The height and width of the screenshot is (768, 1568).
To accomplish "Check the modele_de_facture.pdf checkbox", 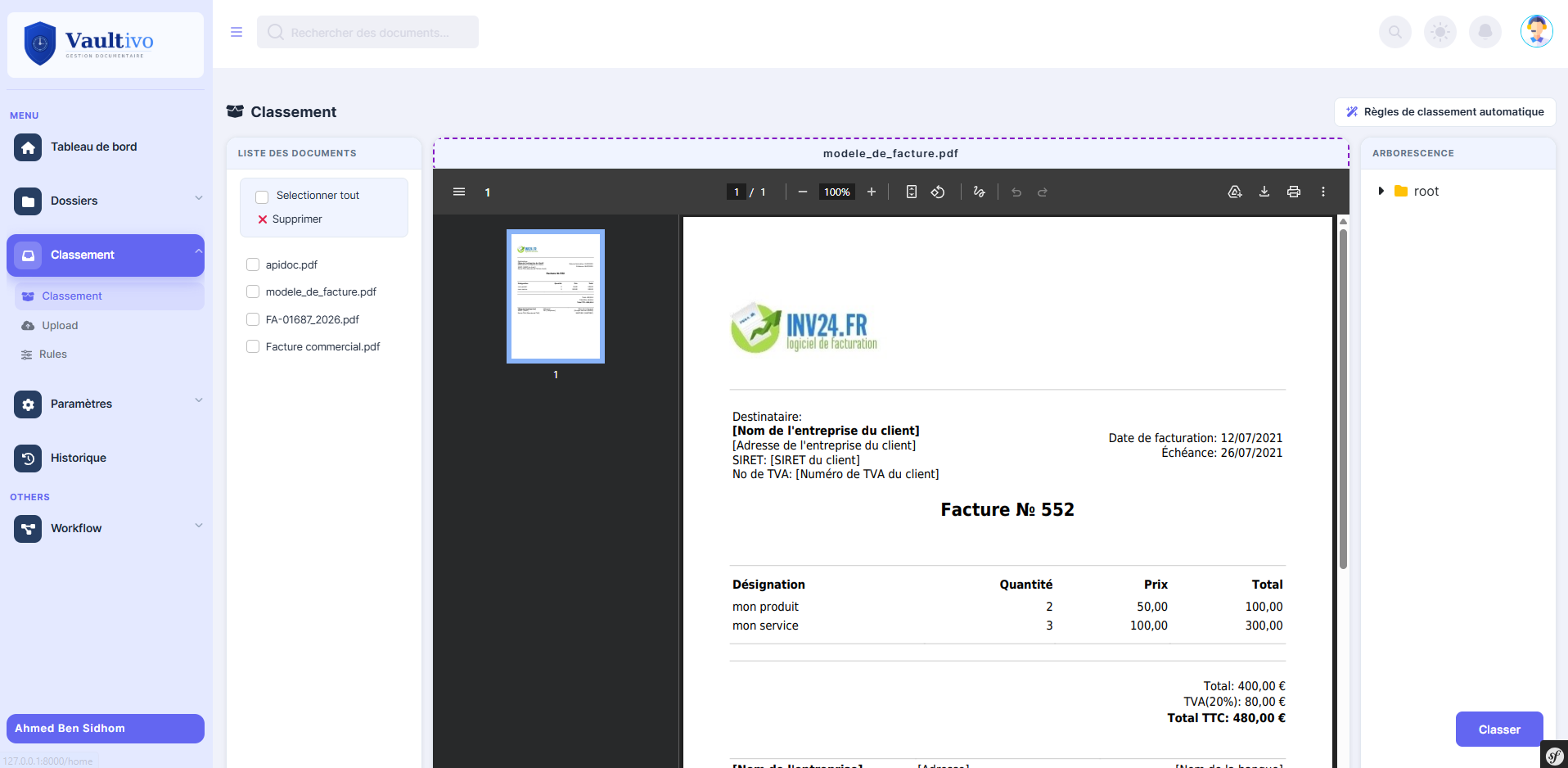I will pos(253,291).
